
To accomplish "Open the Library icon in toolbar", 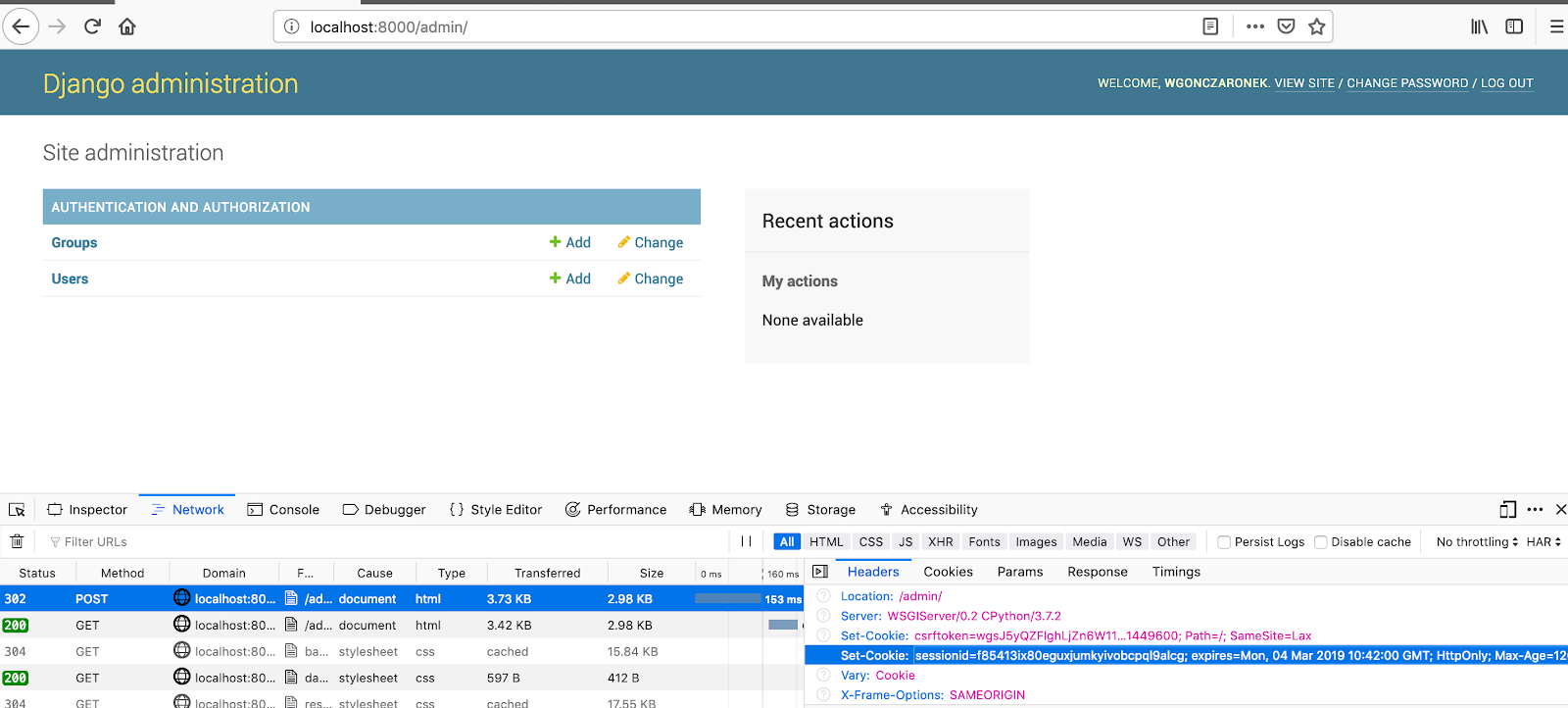I will point(1480,26).
